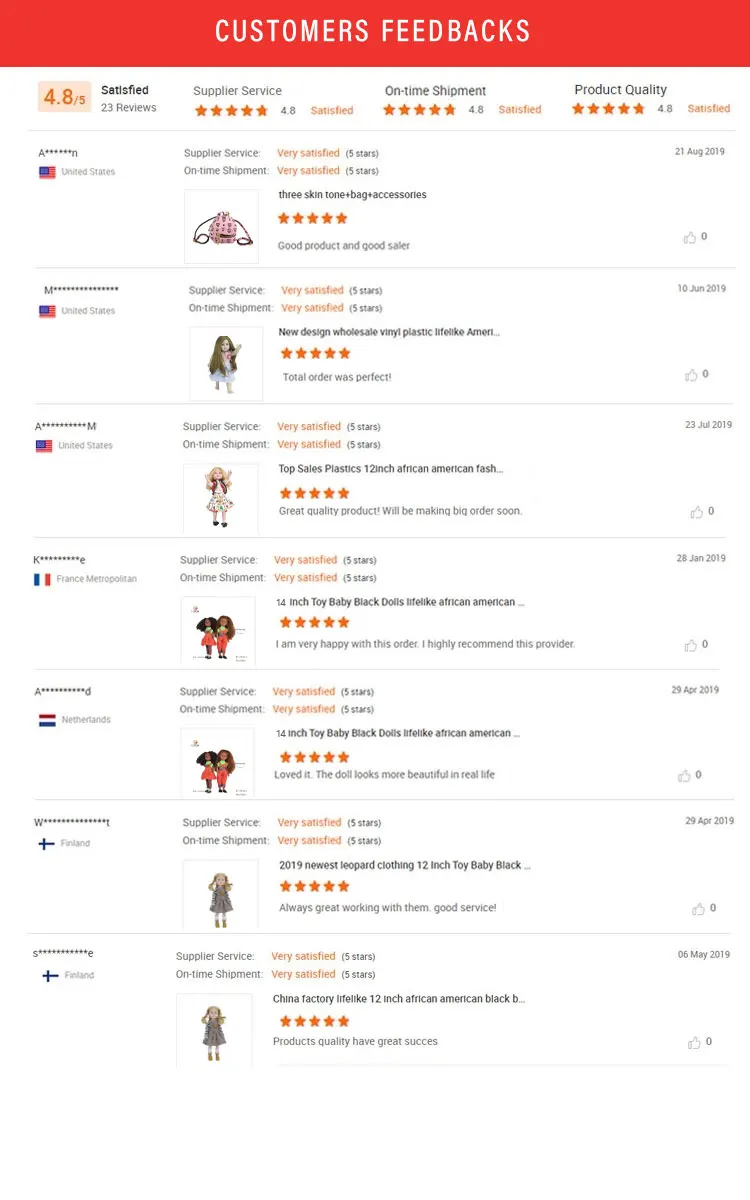Image resolution: width=750 pixels, height=1200 pixels.
Task: Open 'three skin tone+bag+accessories' product link
Action: [x=352, y=195]
